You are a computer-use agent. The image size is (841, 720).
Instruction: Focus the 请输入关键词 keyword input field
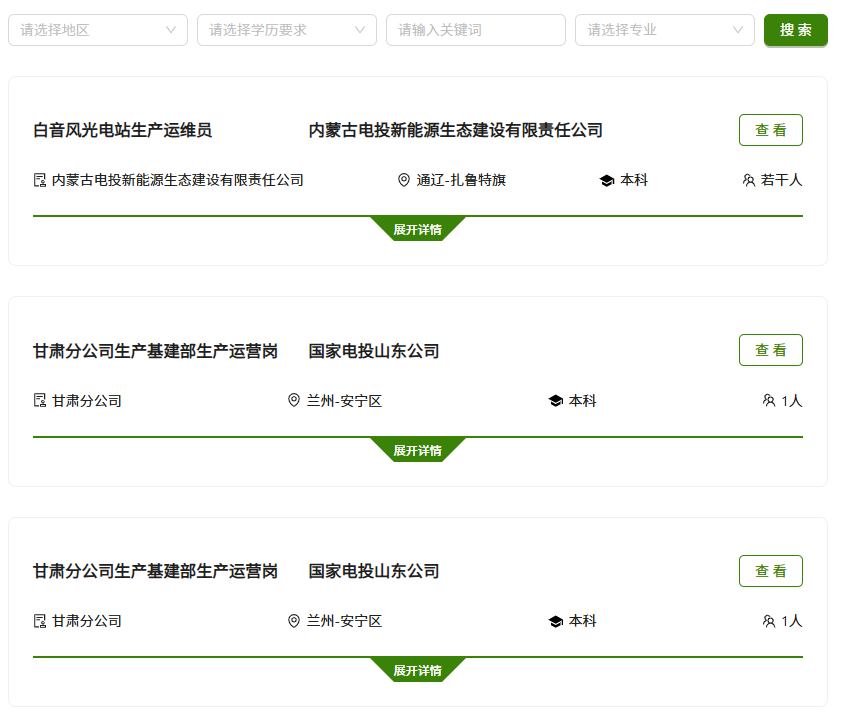(476, 30)
